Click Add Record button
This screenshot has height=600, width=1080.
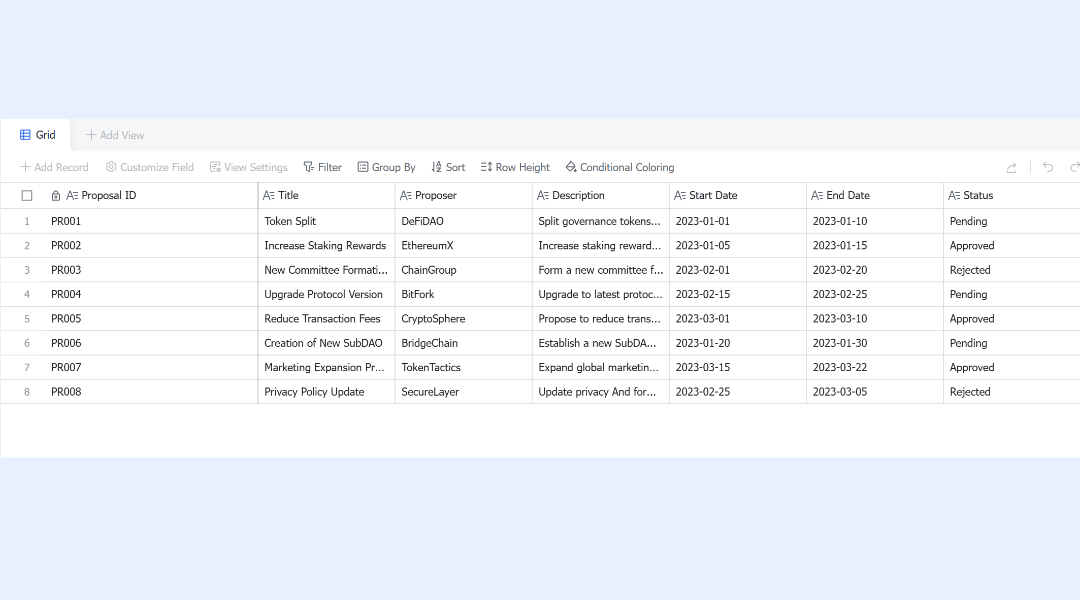[x=54, y=167]
